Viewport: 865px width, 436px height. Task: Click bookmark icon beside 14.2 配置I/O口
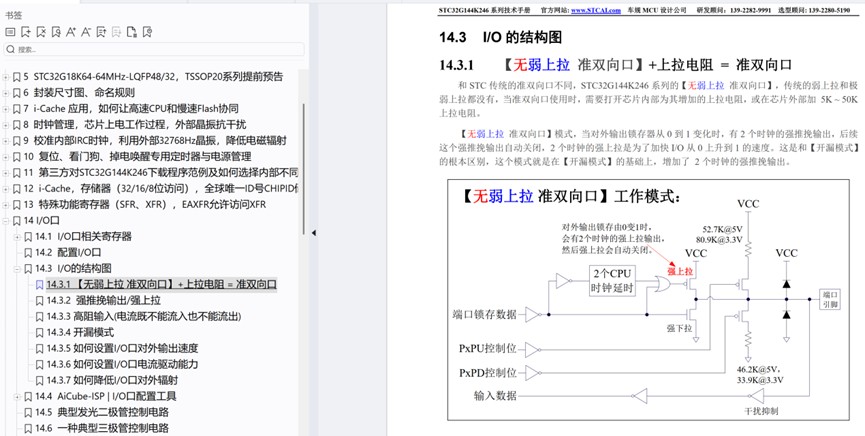[x=28, y=253]
